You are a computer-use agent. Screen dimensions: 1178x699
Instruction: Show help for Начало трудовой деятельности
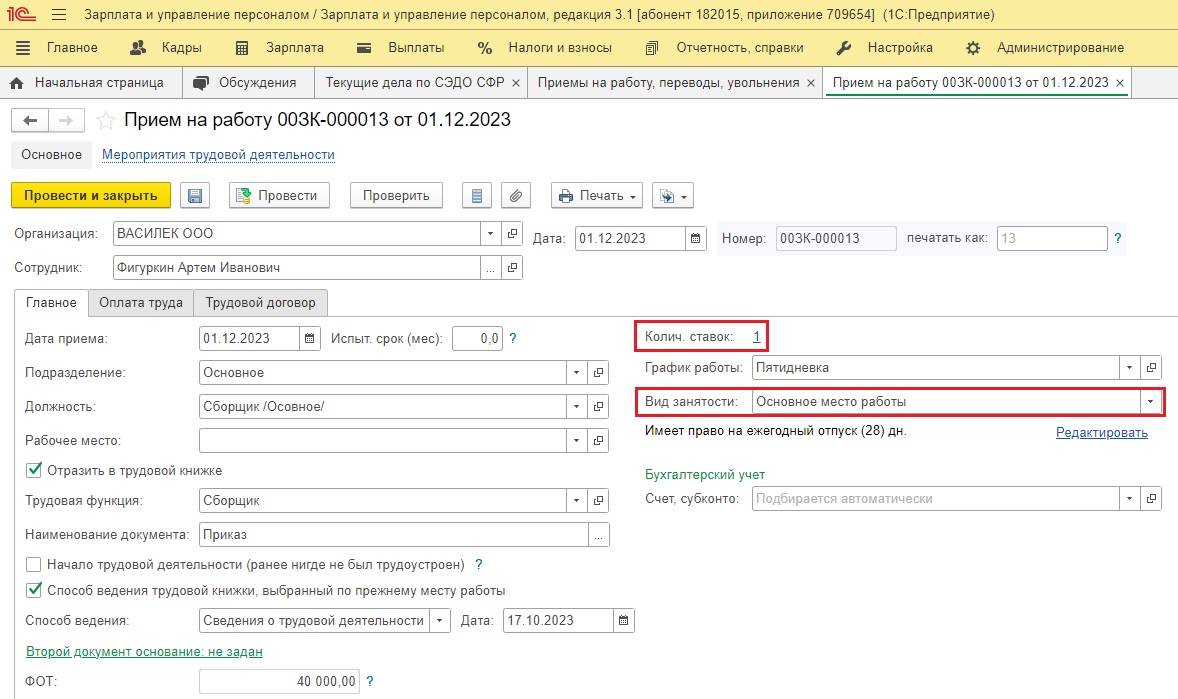pos(479,564)
